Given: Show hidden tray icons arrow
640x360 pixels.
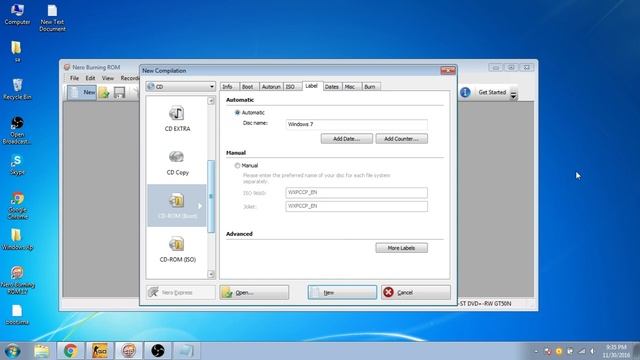Looking at the screenshot, I should [x=536, y=351].
